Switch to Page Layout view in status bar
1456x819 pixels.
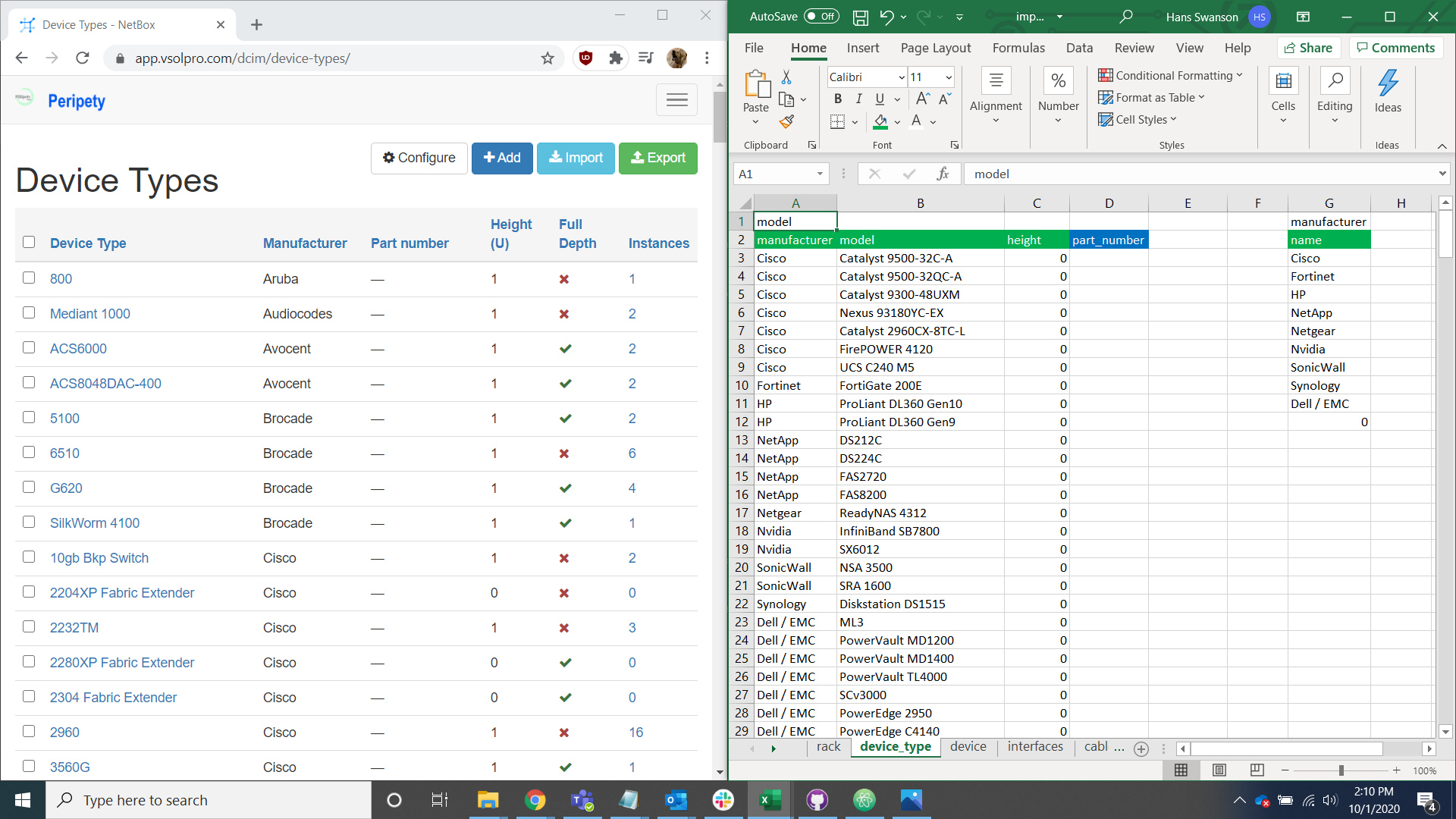[x=1219, y=770]
